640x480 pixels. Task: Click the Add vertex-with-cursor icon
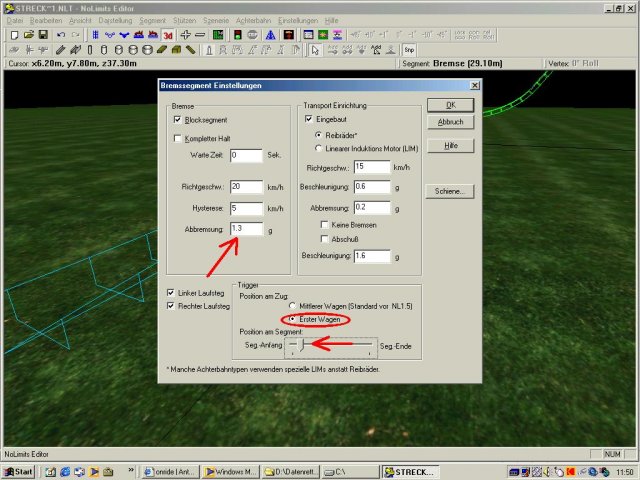[x=376, y=50]
